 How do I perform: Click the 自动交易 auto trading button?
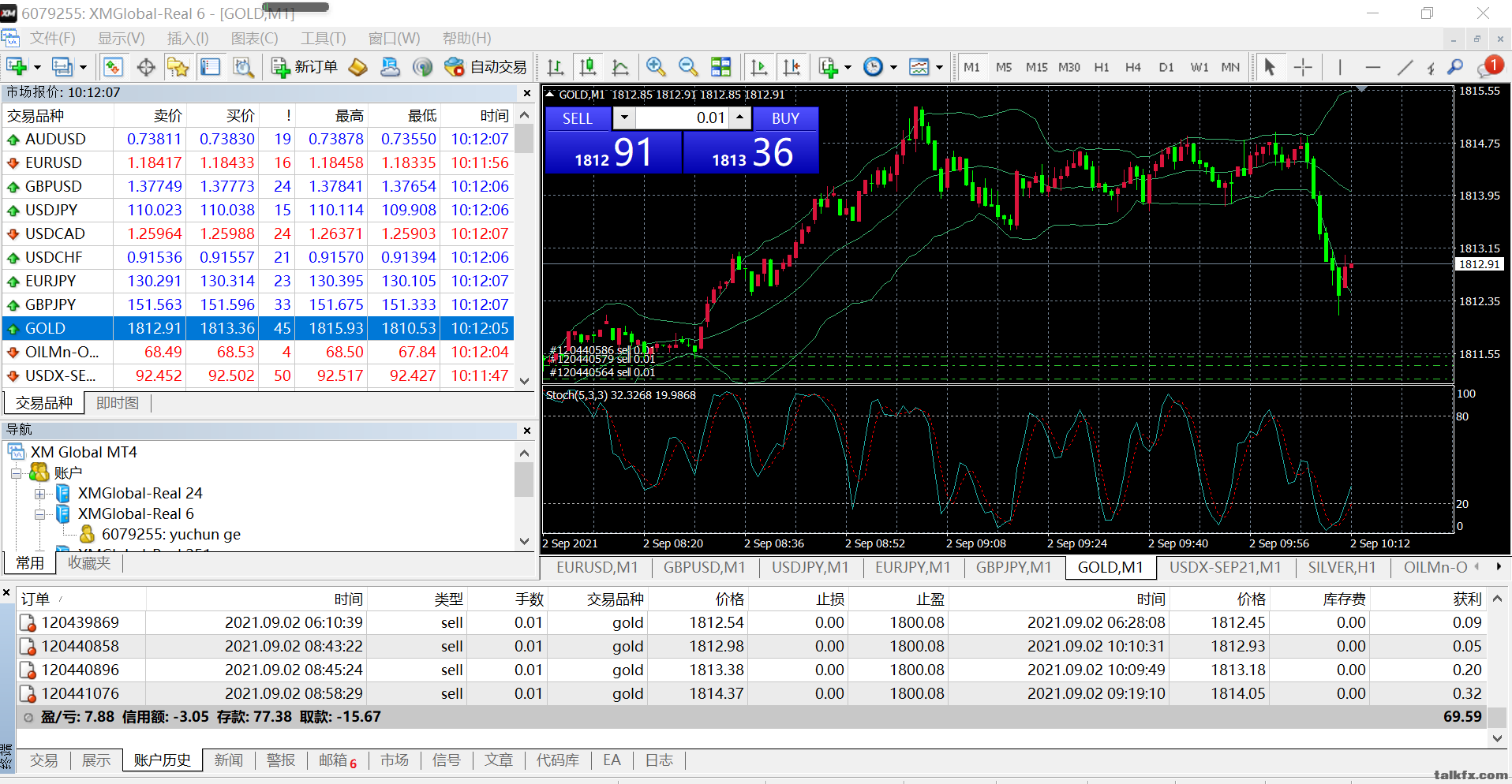485,67
